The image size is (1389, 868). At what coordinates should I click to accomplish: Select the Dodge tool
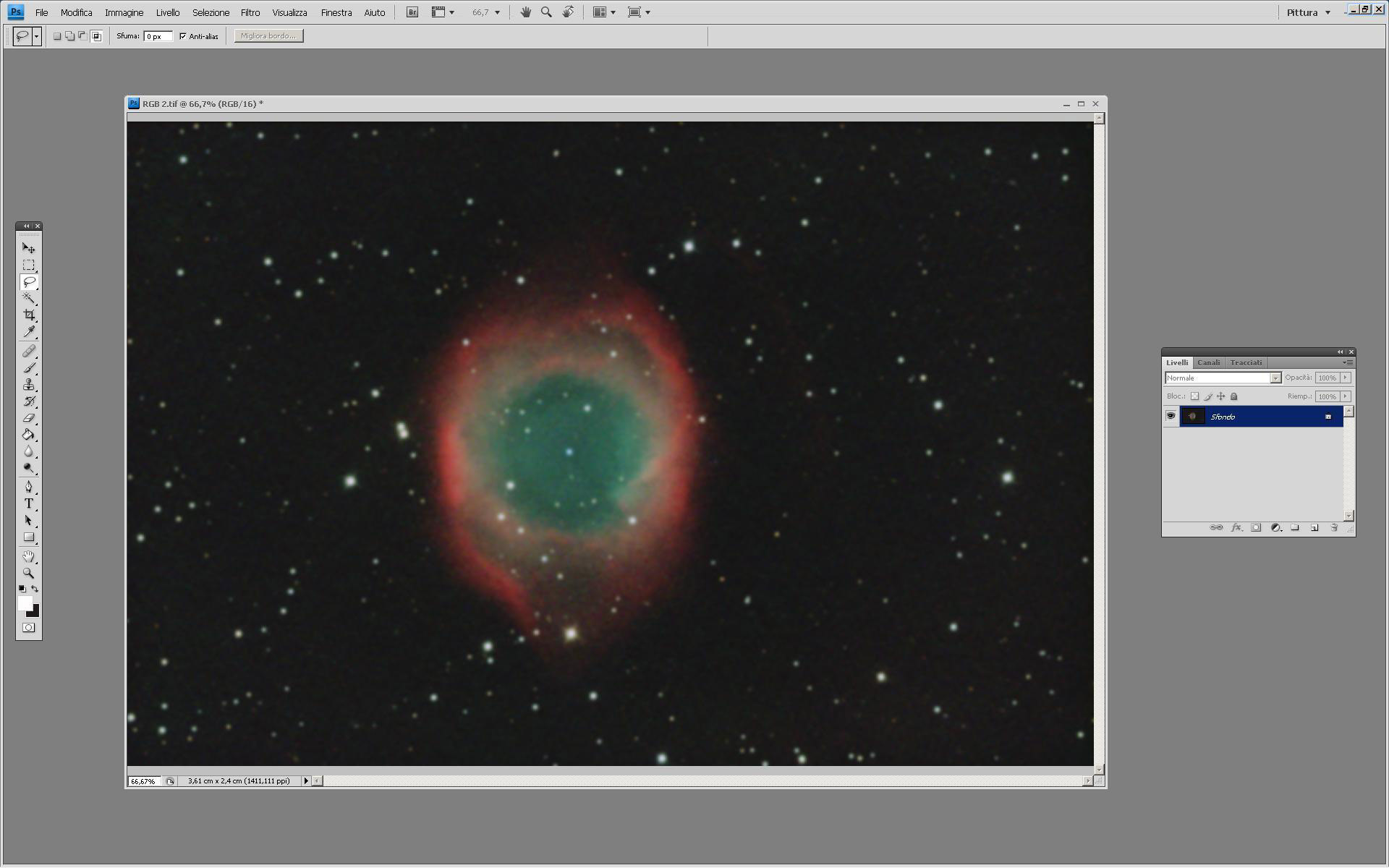pos(29,468)
